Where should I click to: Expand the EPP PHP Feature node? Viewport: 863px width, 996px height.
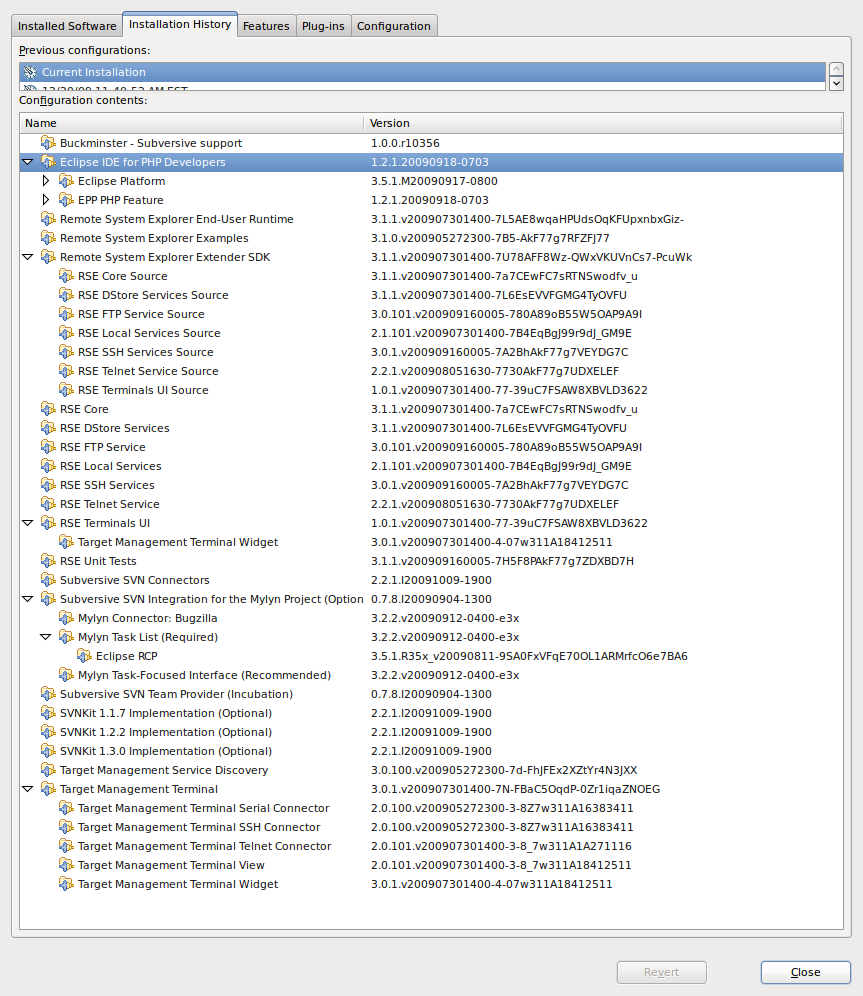(46, 200)
